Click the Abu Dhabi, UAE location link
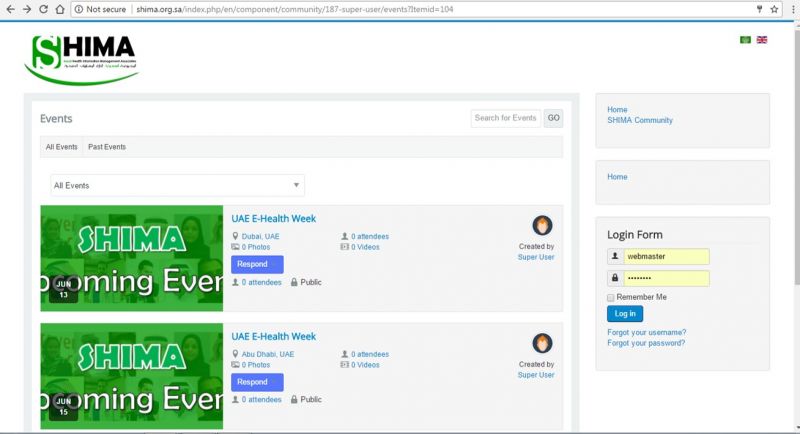 [x=268, y=354]
